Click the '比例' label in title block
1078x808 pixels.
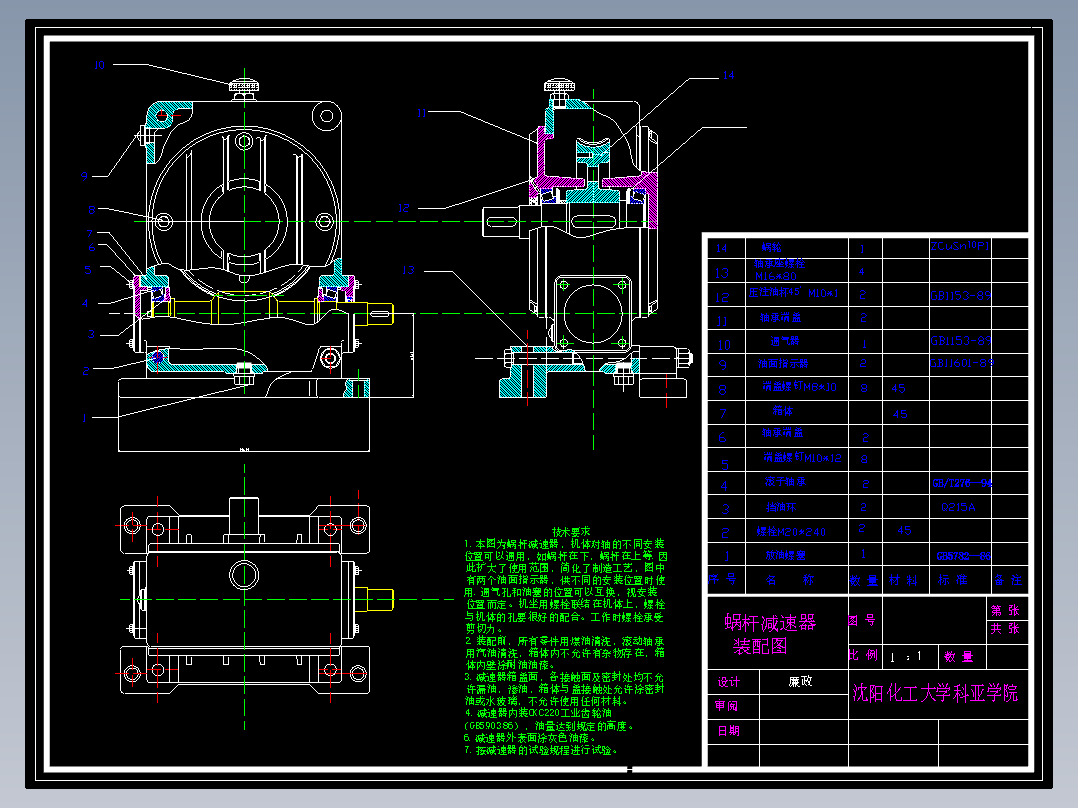tap(863, 655)
